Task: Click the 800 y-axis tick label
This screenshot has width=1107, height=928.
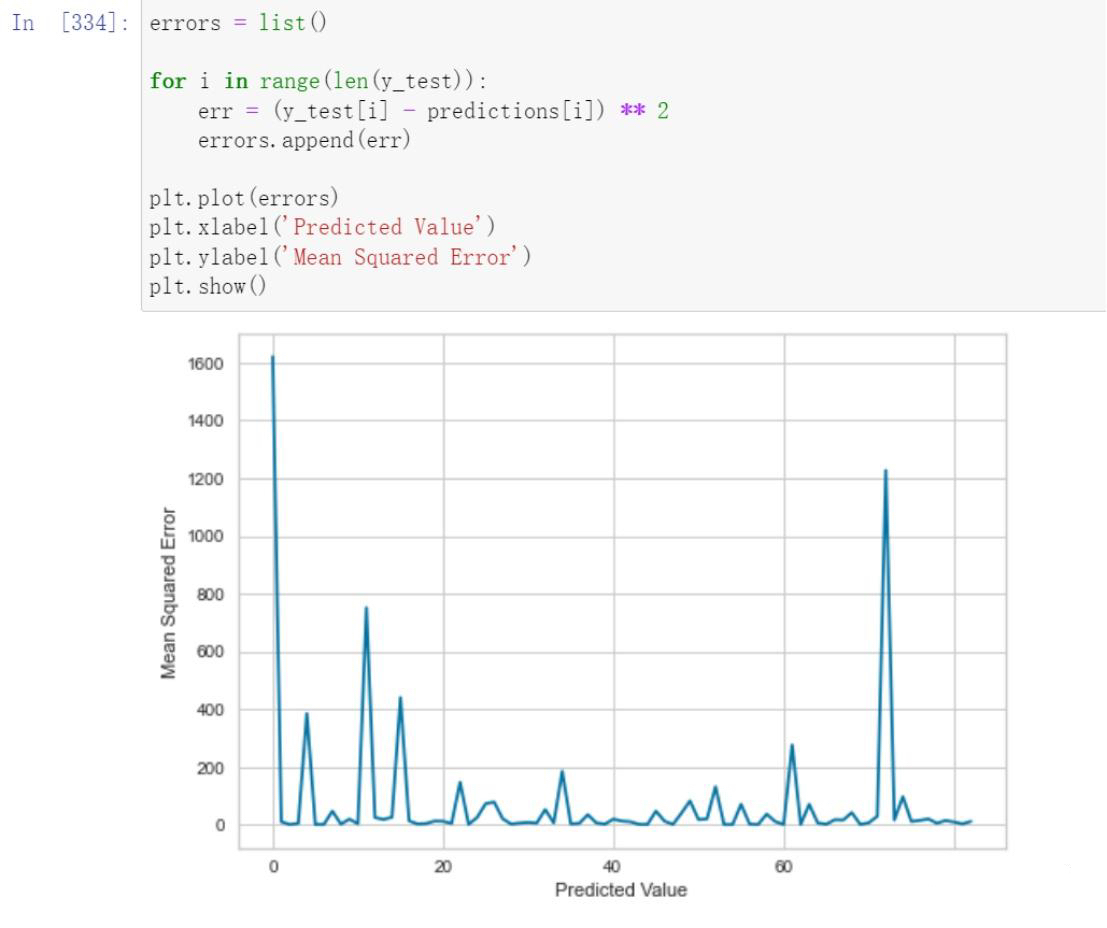Action: click(210, 594)
